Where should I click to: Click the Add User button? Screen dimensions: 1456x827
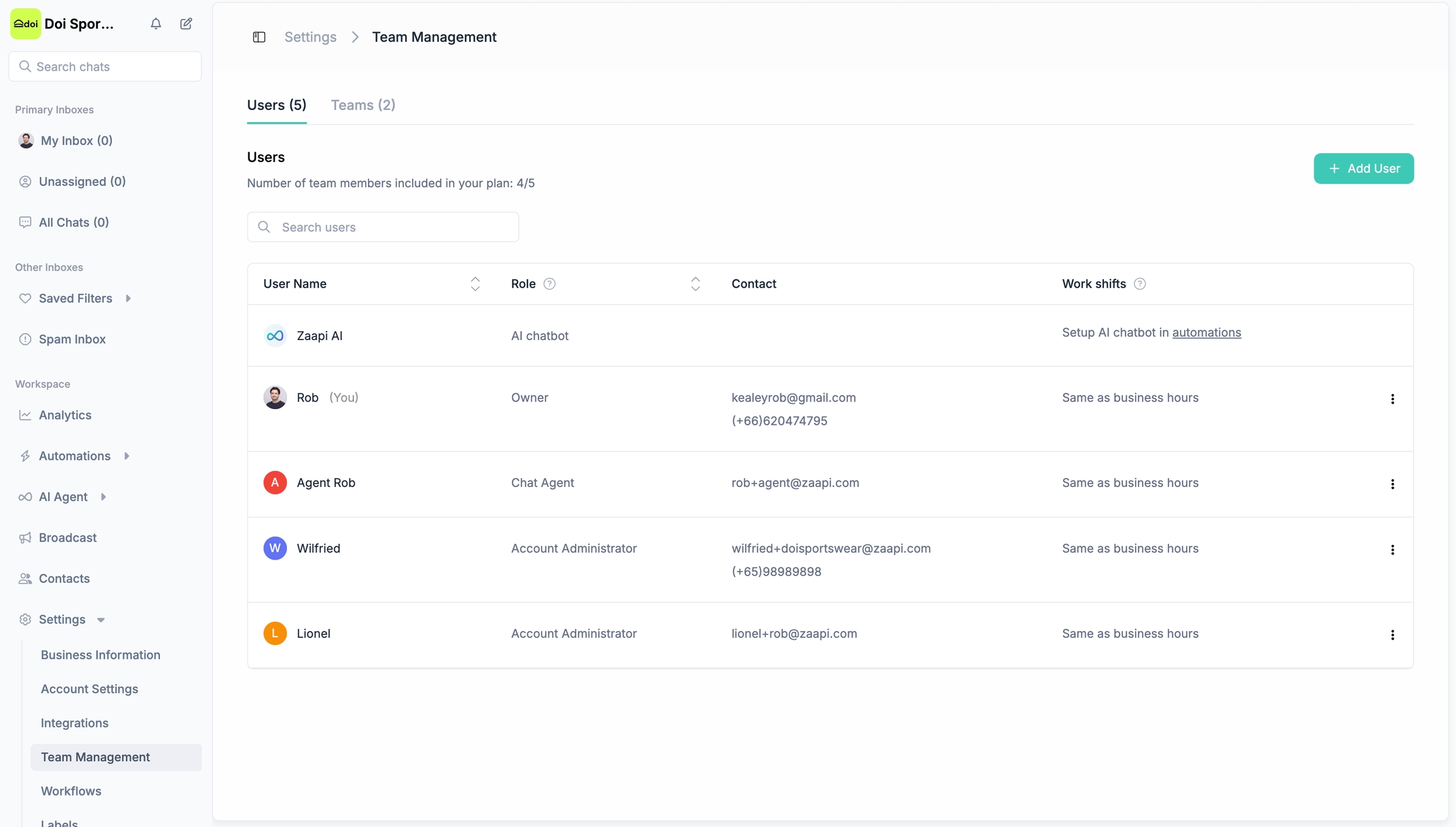point(1363,169)
